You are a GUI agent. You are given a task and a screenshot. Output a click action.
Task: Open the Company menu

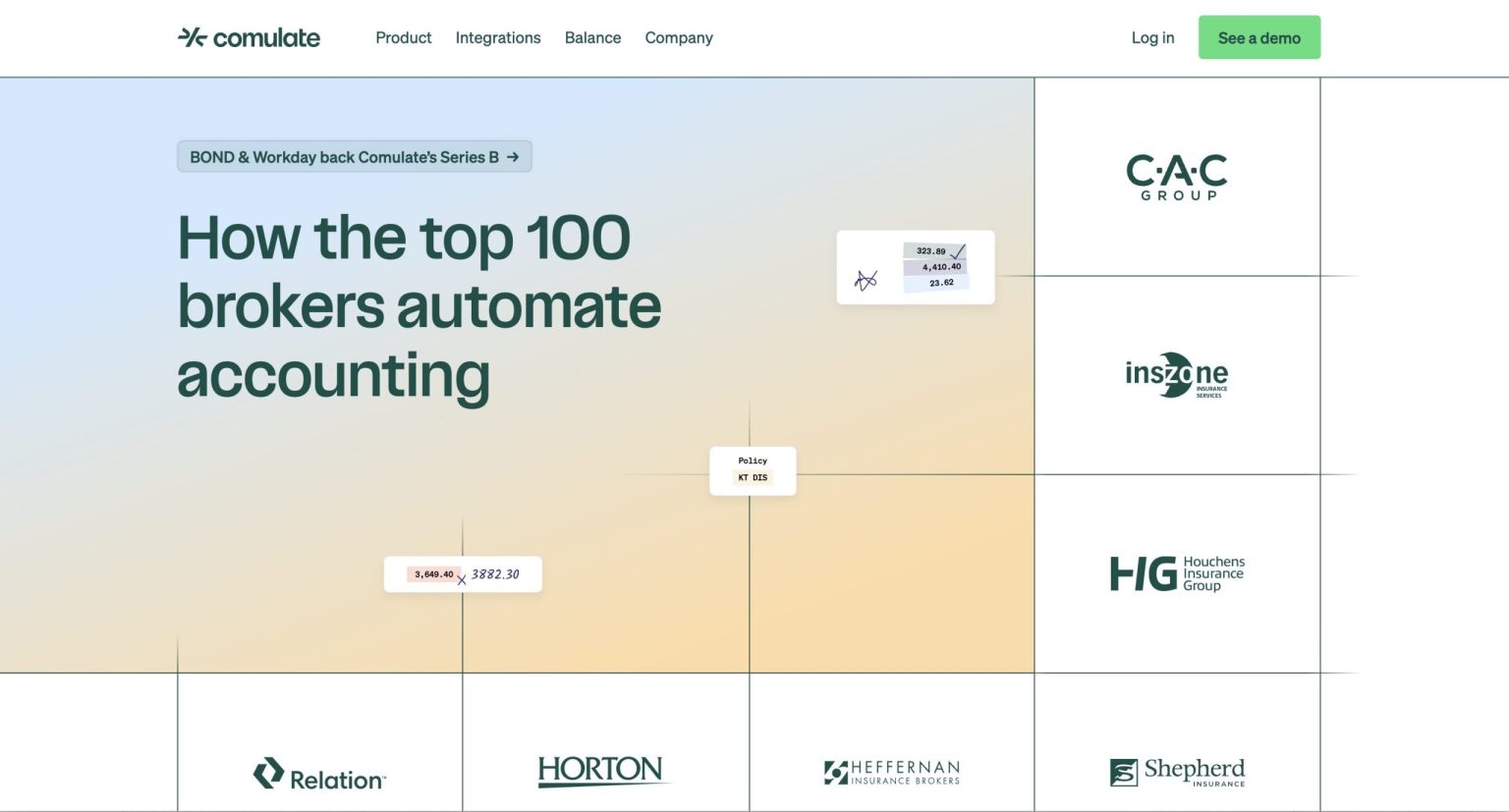(x=679, y=37)
